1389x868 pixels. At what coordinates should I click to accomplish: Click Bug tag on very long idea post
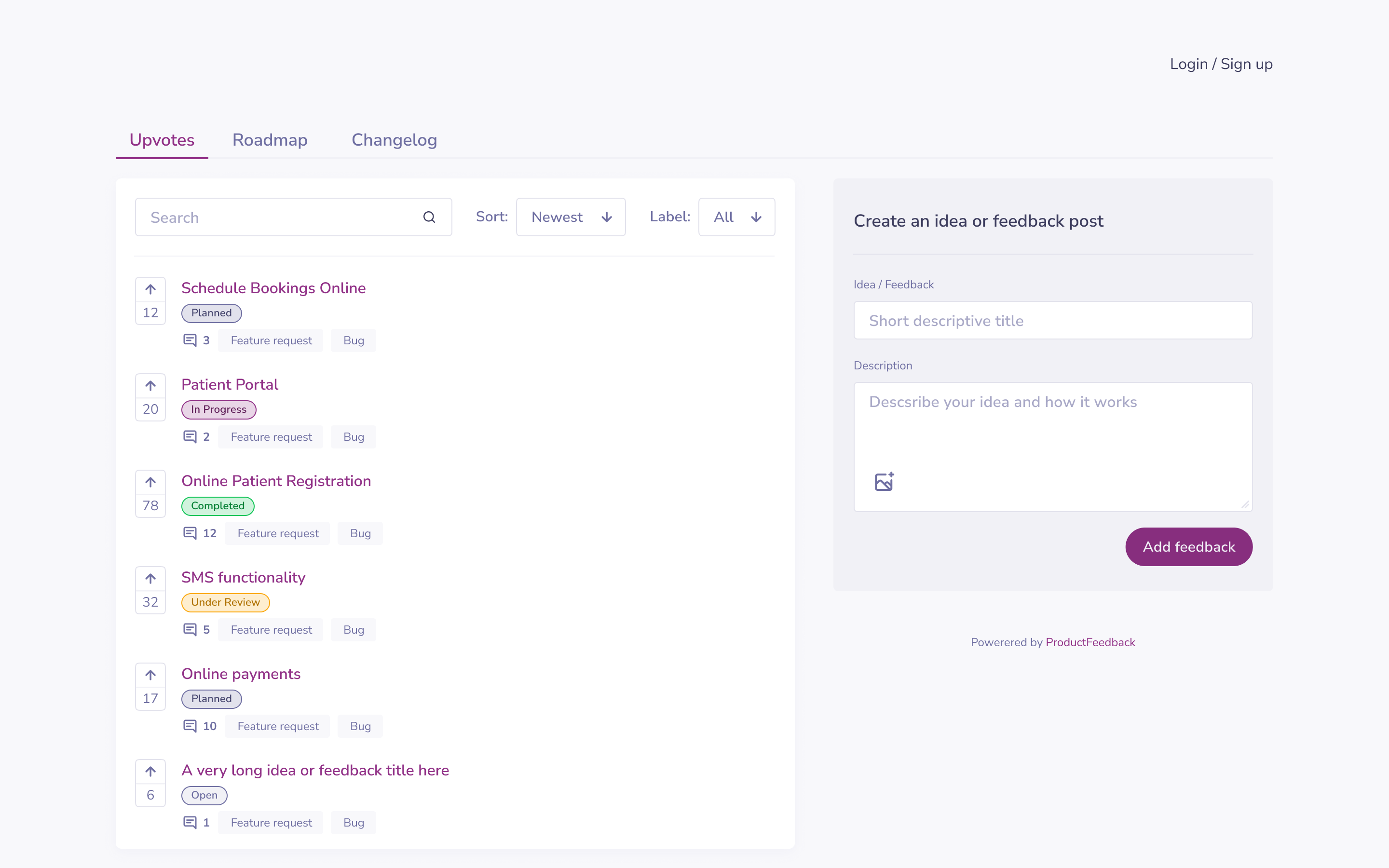pos(354,823)
